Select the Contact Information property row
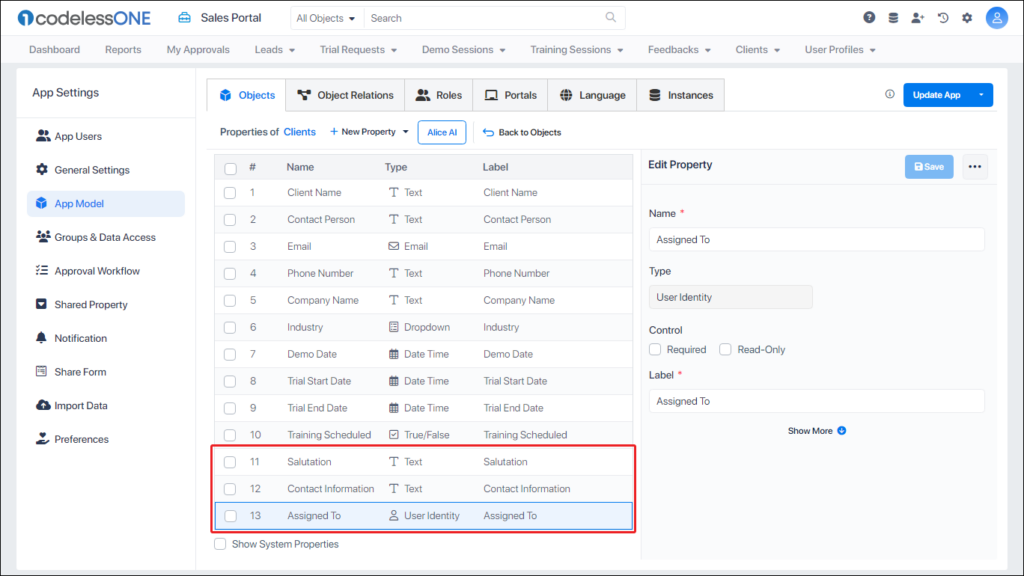Image resolution: width=1024 pixels, height=576 pixels. coord(424,488)
